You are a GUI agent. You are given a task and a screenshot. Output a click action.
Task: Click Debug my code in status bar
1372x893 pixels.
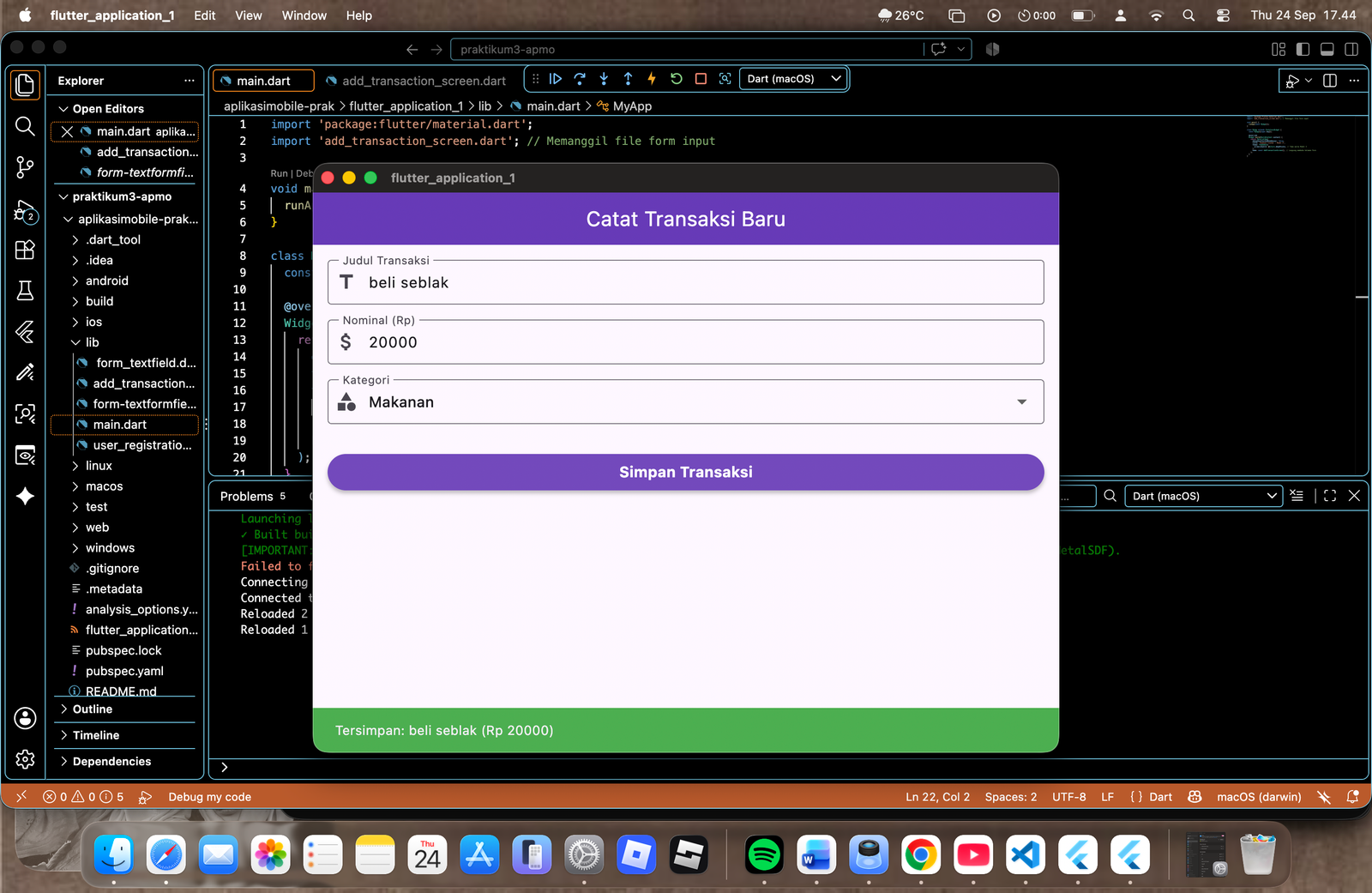[x=209, y=797]
